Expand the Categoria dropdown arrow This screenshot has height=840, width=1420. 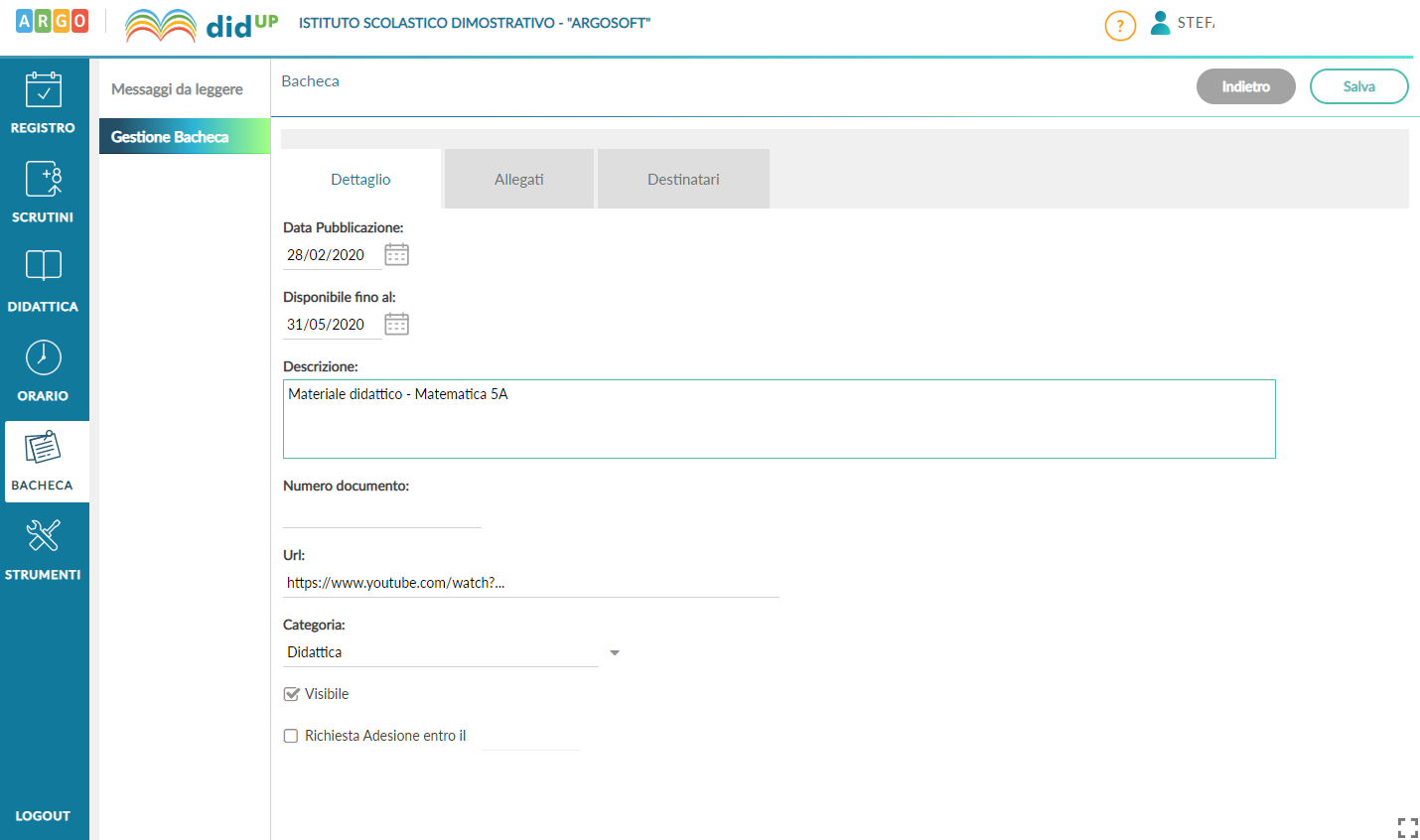615,652
